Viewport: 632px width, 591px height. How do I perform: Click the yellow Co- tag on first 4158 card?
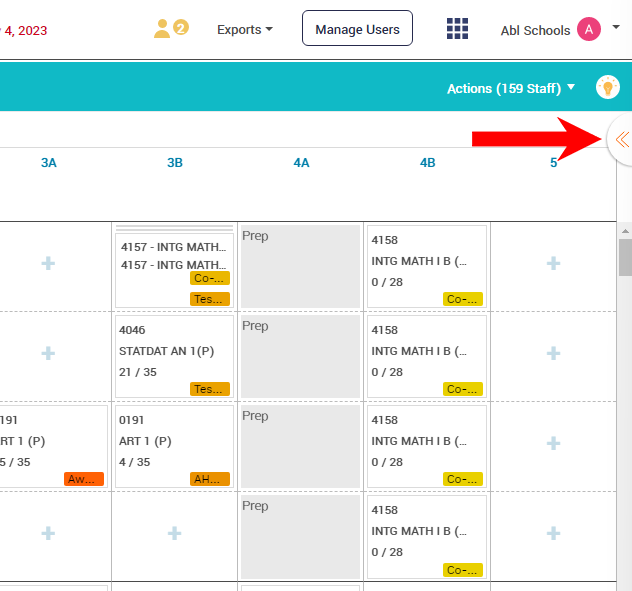[x=463, y=299]
